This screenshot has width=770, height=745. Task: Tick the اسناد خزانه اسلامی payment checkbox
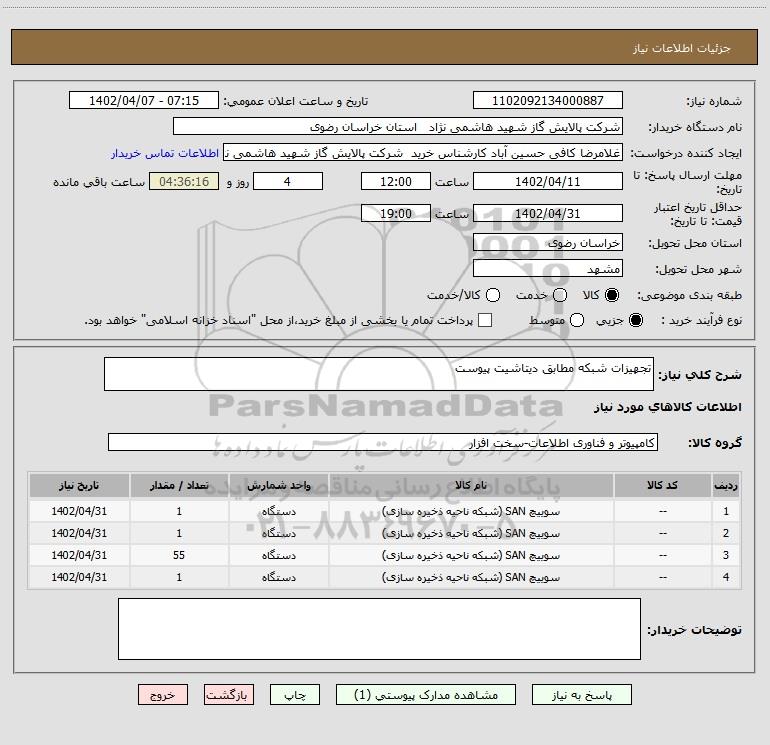tap(485, 320)
